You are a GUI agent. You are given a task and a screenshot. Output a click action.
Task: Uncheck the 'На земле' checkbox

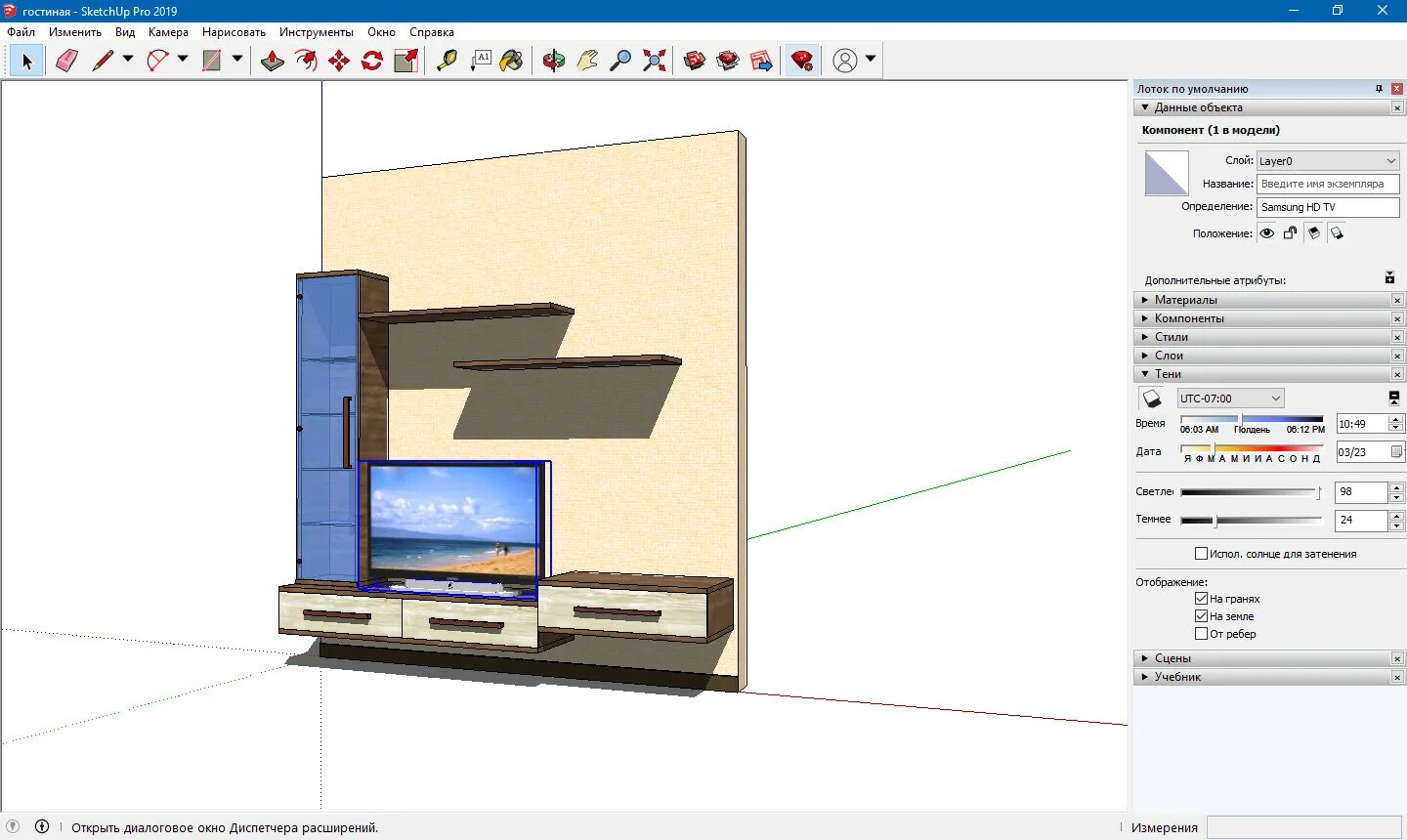click(x=1202, y=616)
